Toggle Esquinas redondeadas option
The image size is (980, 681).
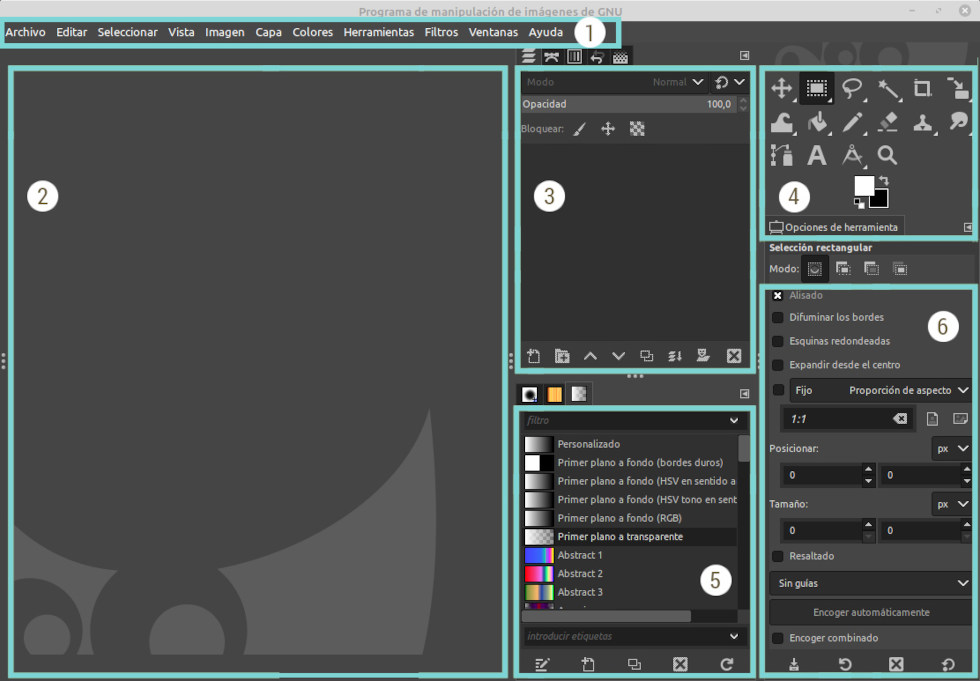click(778, 341)
